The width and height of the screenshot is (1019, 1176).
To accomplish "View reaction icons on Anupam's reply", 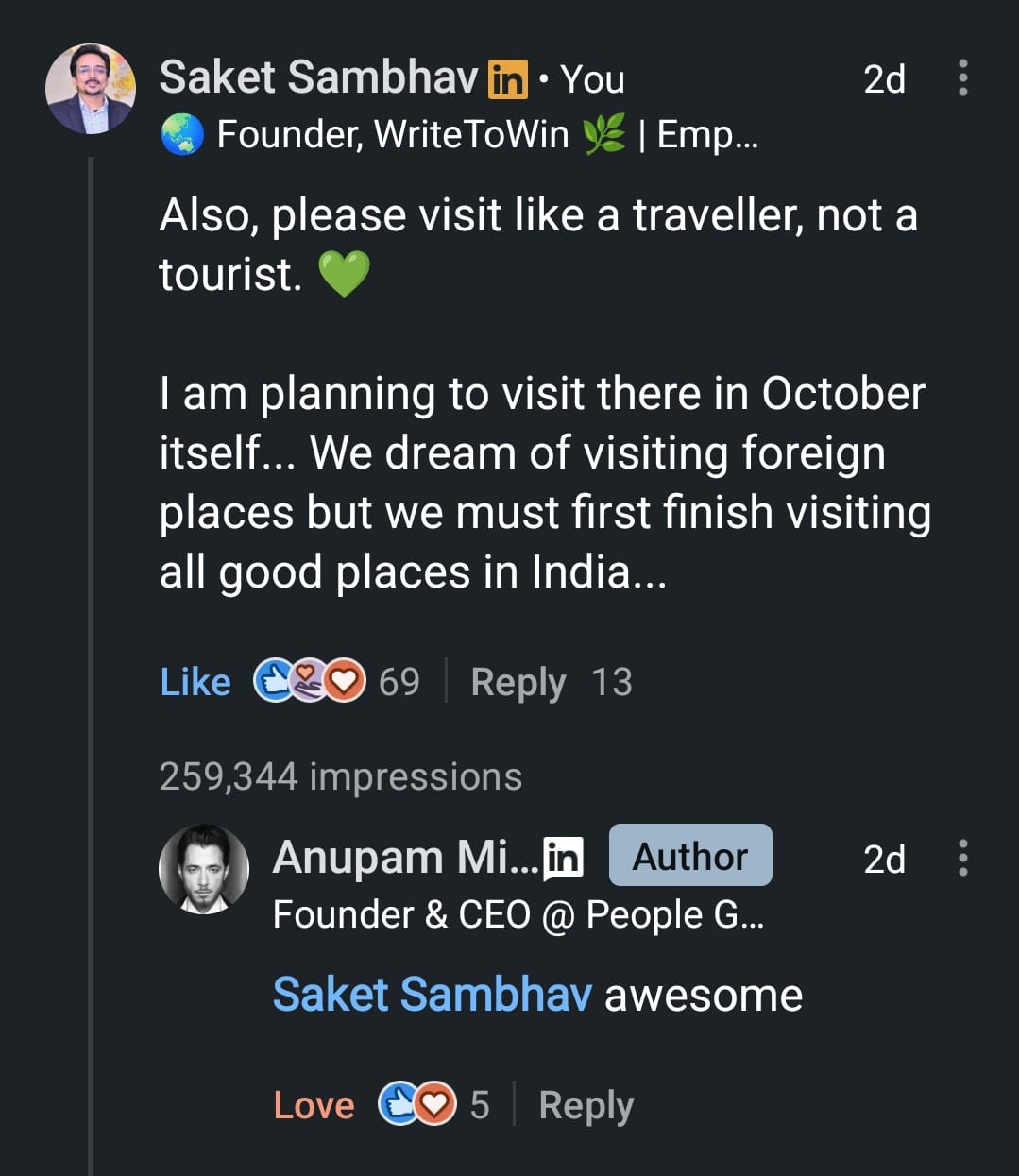I will click(417, 1104).
